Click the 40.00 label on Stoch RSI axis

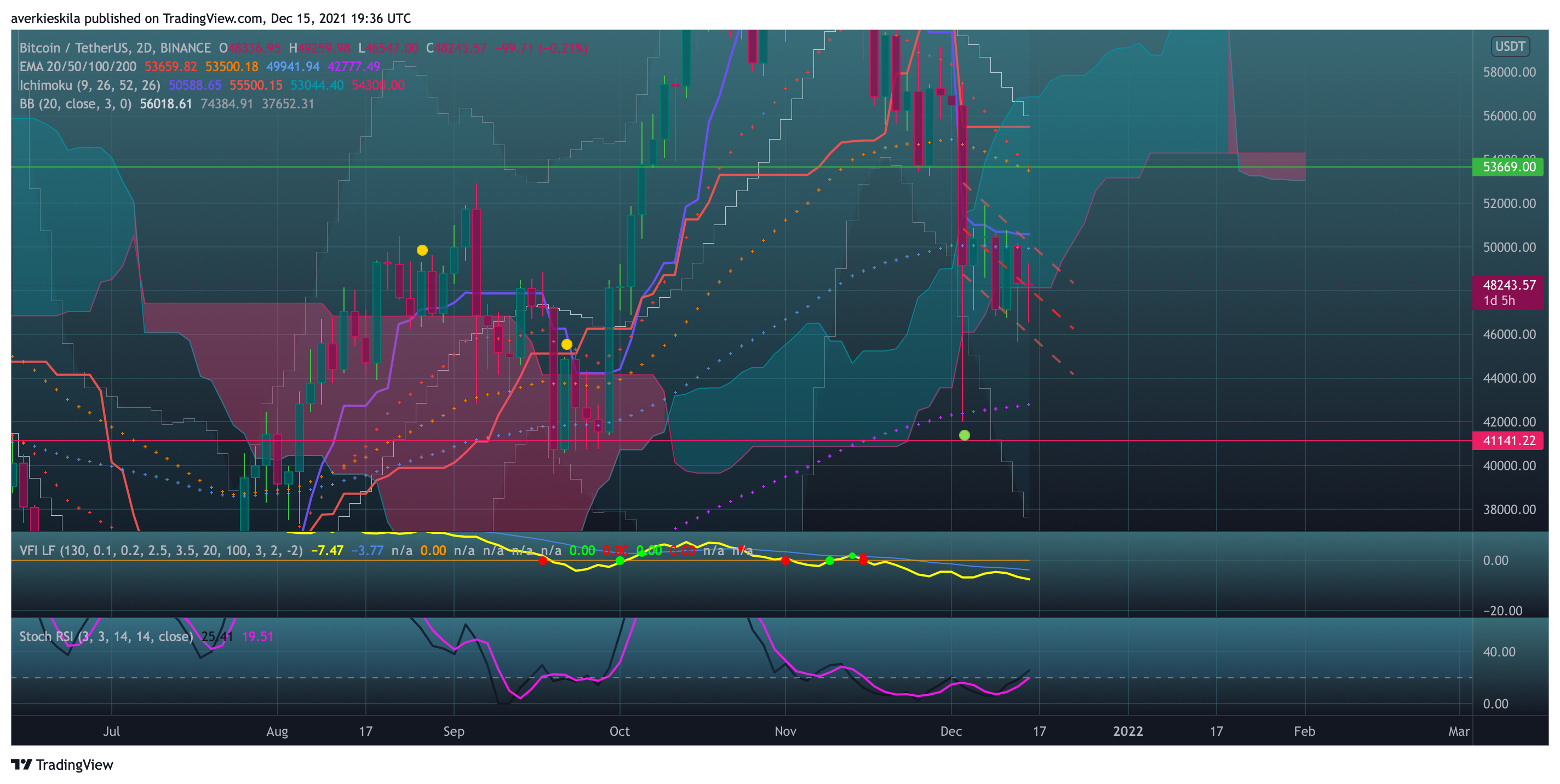(x=1498, y=652)
